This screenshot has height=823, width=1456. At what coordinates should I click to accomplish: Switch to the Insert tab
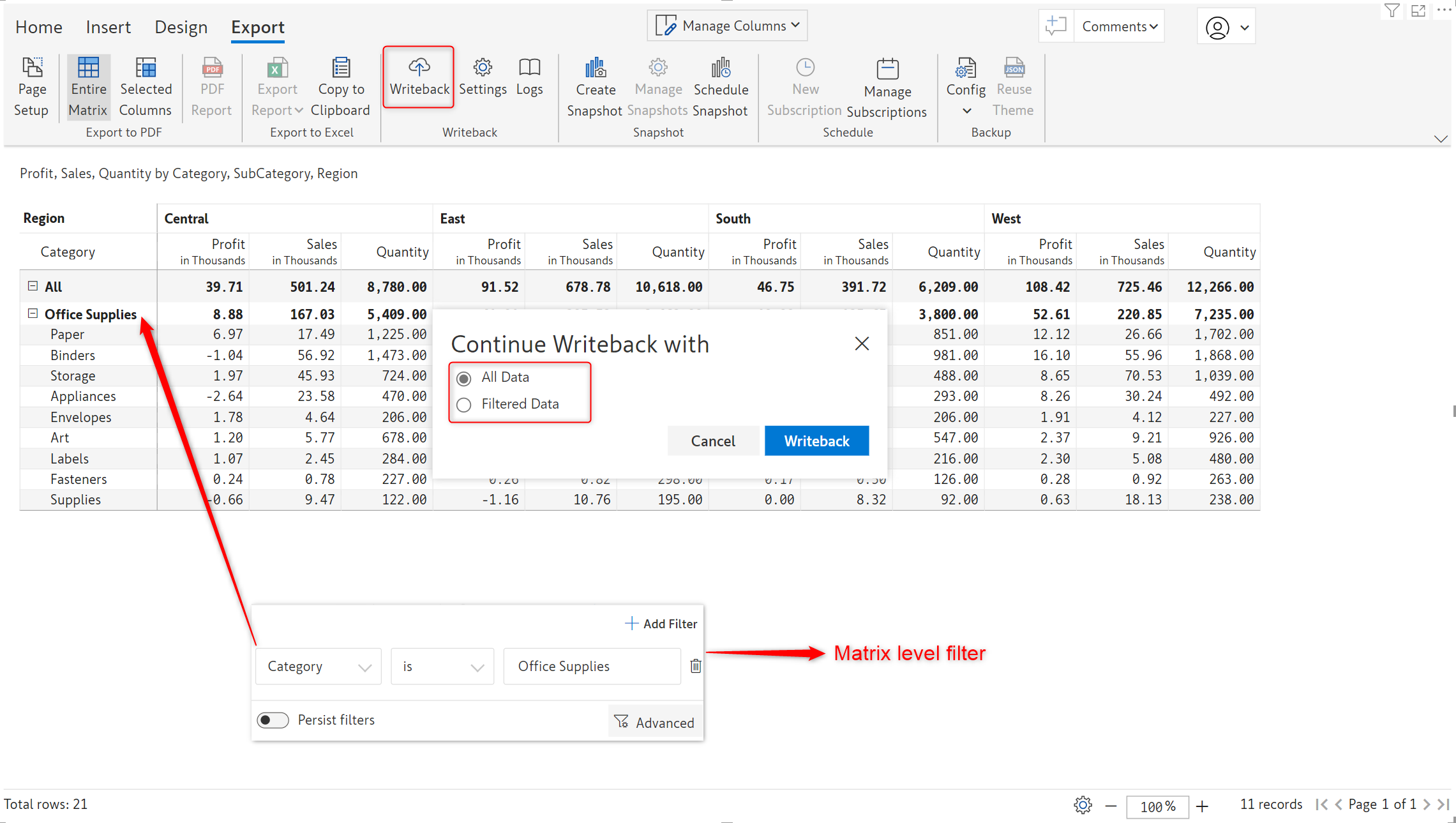pyautogui.click(x=108, y=27)
